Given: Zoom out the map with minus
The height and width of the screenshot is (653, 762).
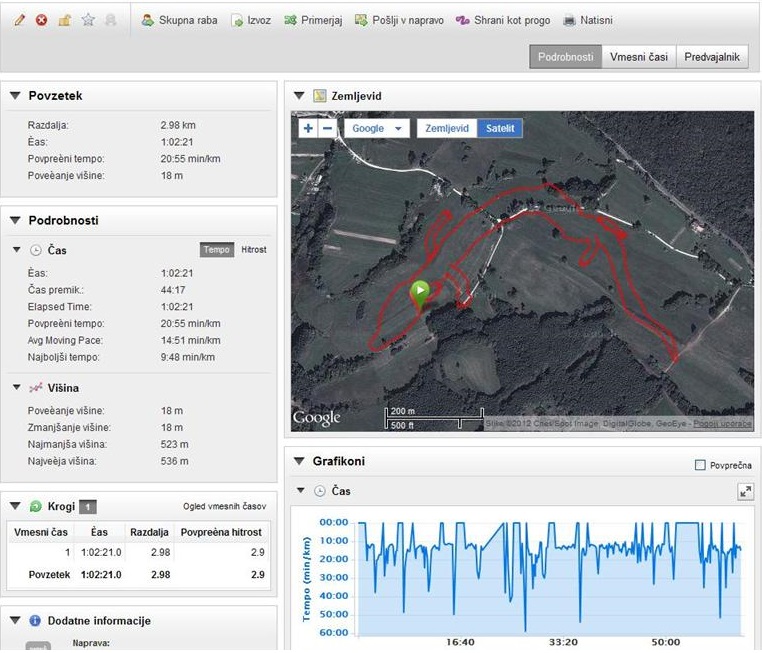Looking at the screenshot, I should click(328, 128).
